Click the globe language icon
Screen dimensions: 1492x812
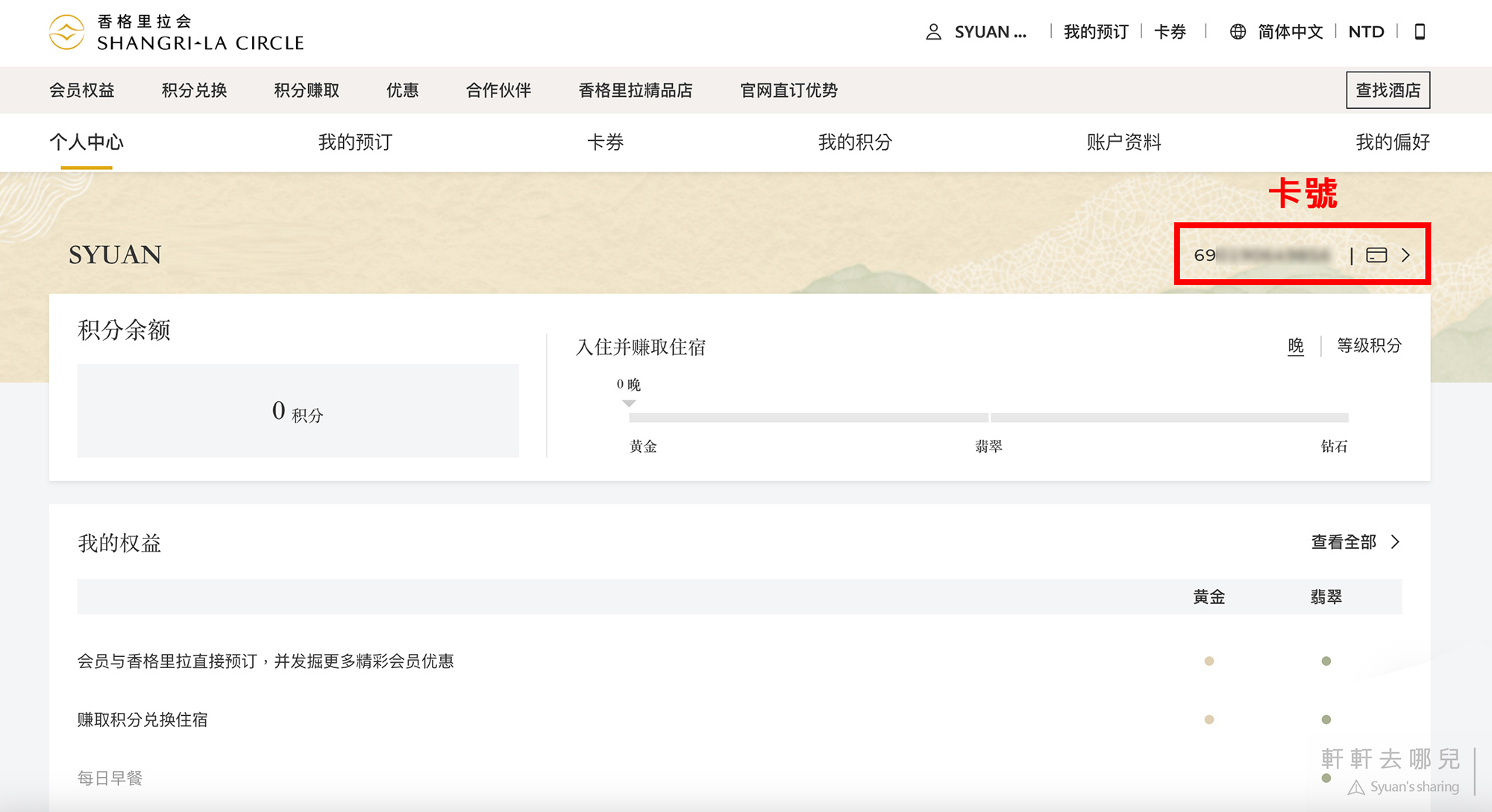[1238, 32]
